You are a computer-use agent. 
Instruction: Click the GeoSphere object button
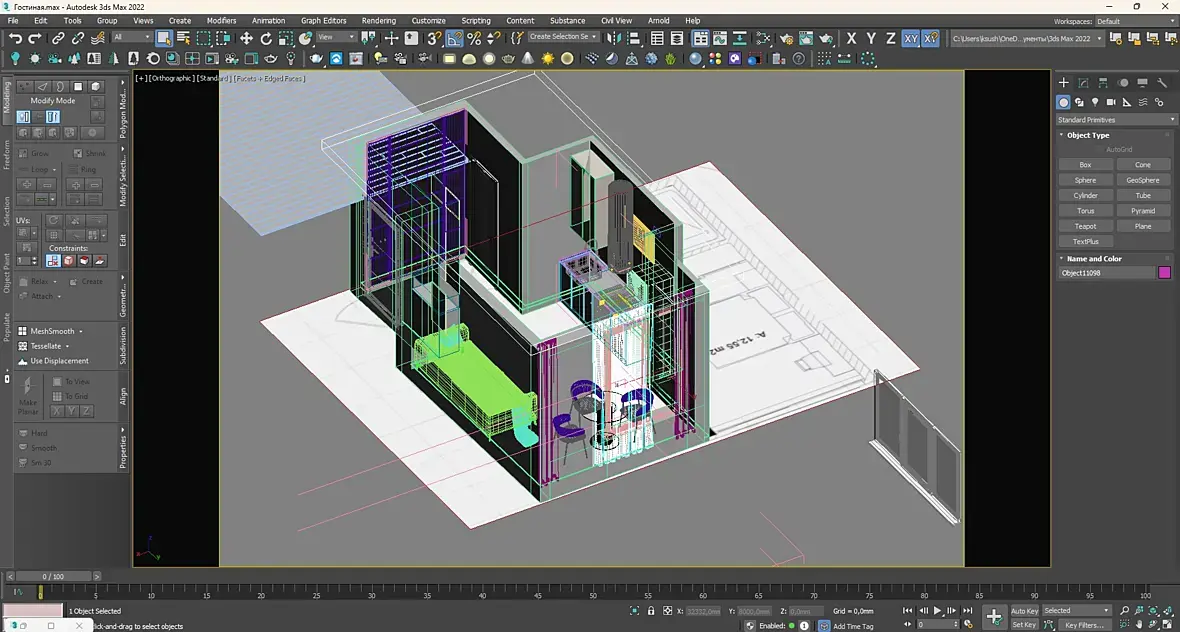pos(1142,180)
